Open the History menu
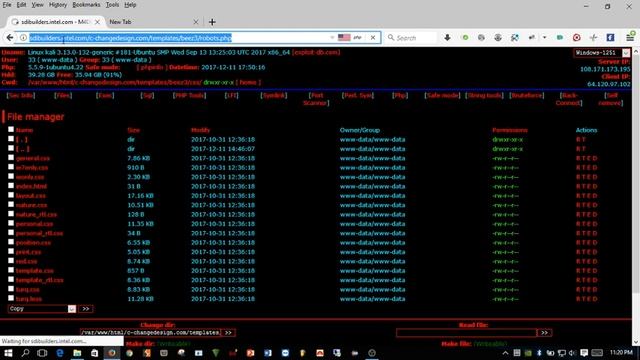640x360 pixels. point(58,5)
